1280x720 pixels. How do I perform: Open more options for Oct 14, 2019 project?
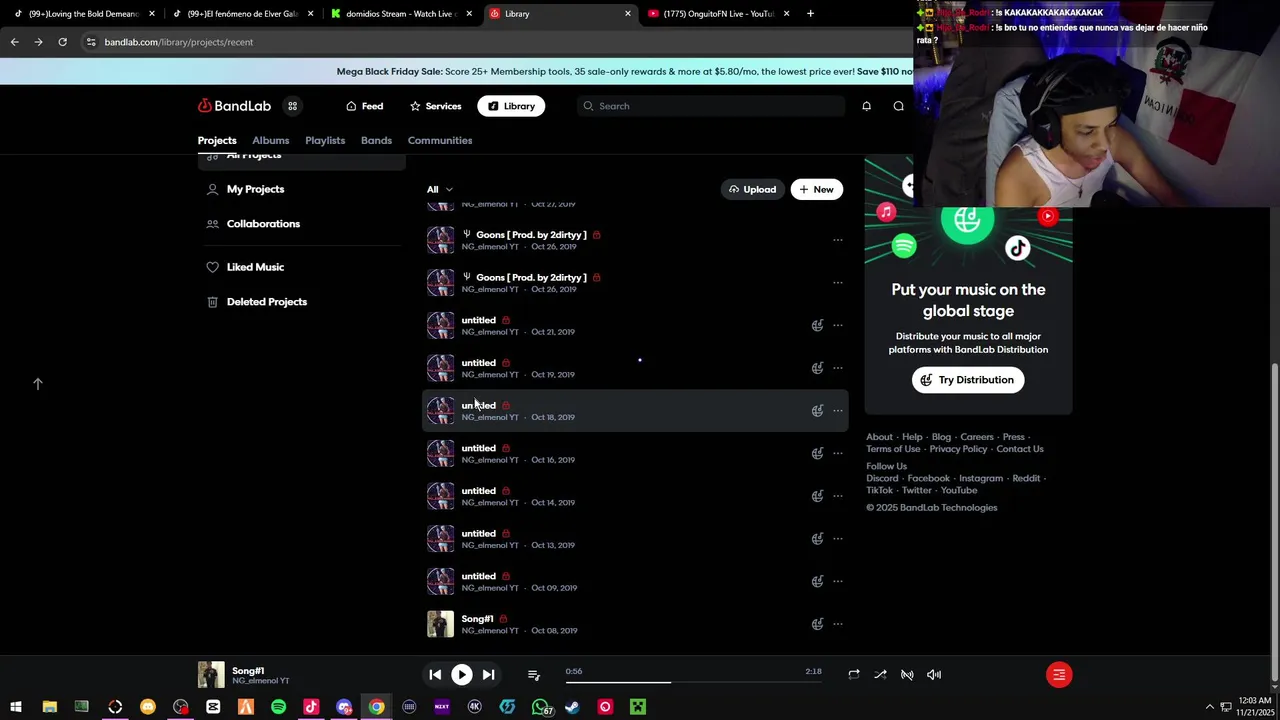838,496
